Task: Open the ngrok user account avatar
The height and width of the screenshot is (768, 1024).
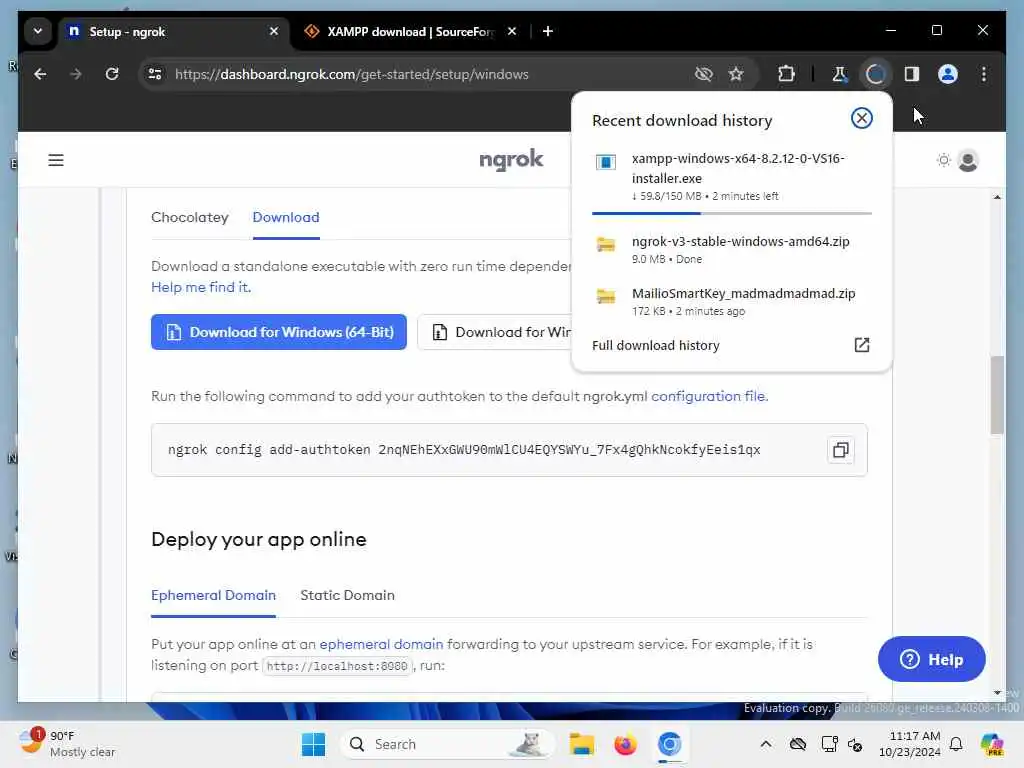Action: coord(968,160)
